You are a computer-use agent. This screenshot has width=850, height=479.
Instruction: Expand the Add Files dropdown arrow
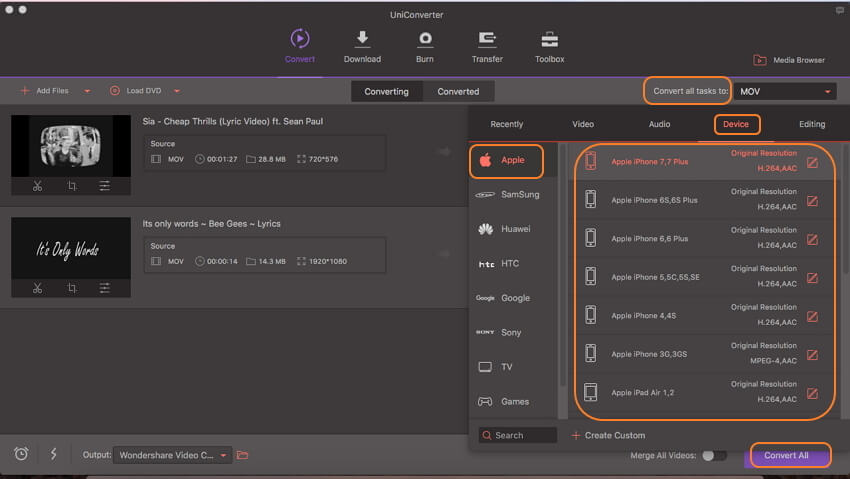(87, 91)
